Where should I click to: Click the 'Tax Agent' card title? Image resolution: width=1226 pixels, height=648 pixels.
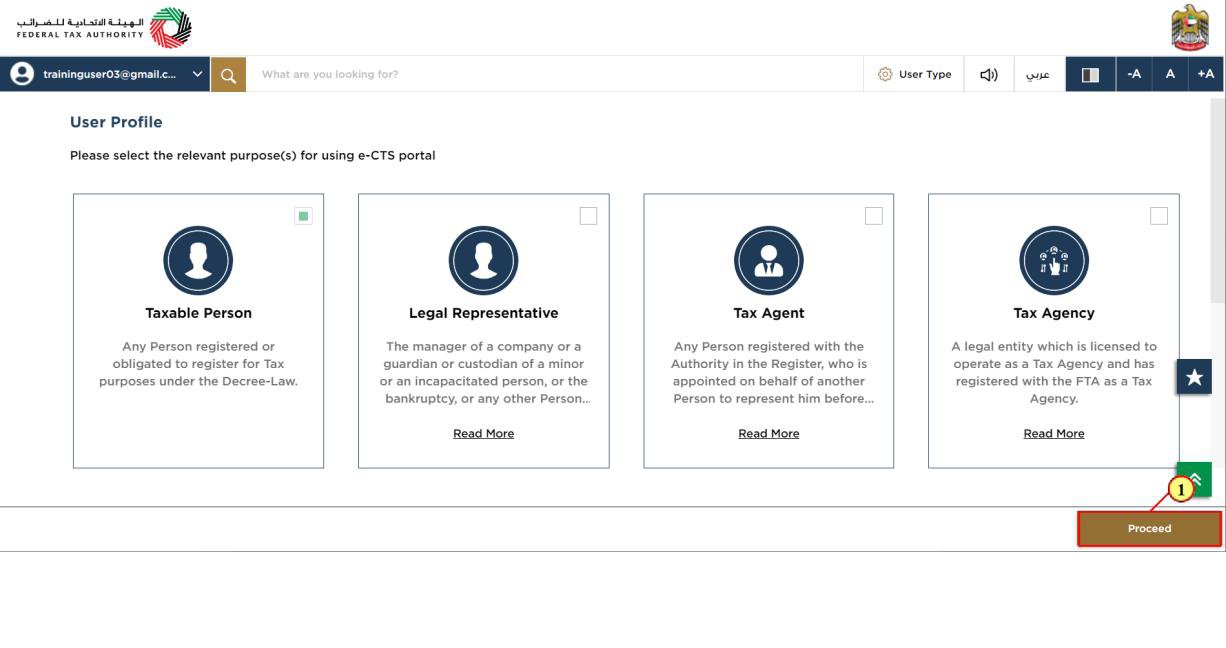[769, 313]
